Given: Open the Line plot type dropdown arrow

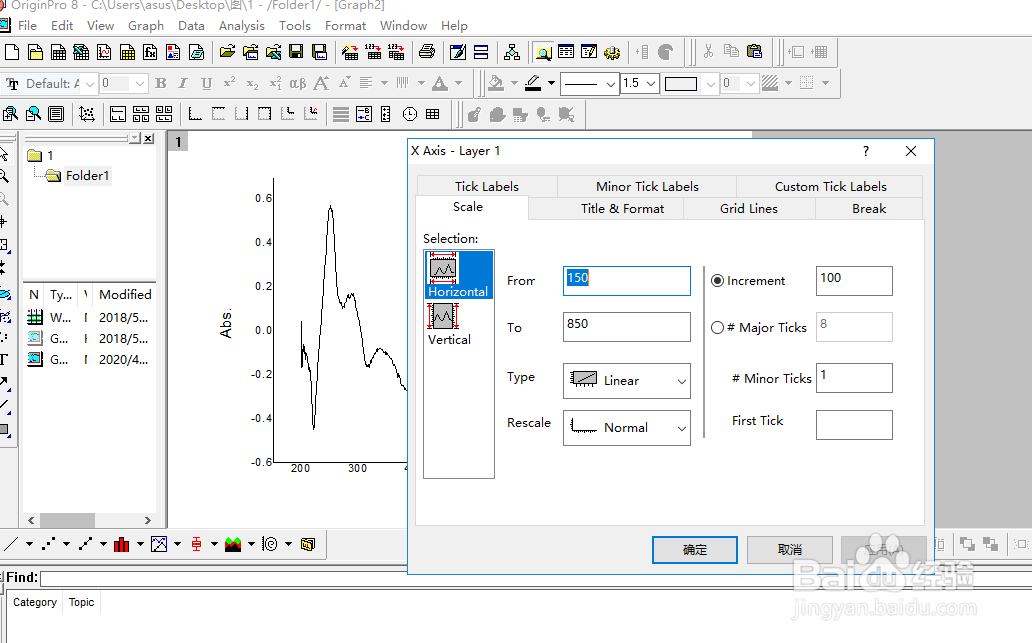Looking at the screenshot, I should click(x=29, y=544).
